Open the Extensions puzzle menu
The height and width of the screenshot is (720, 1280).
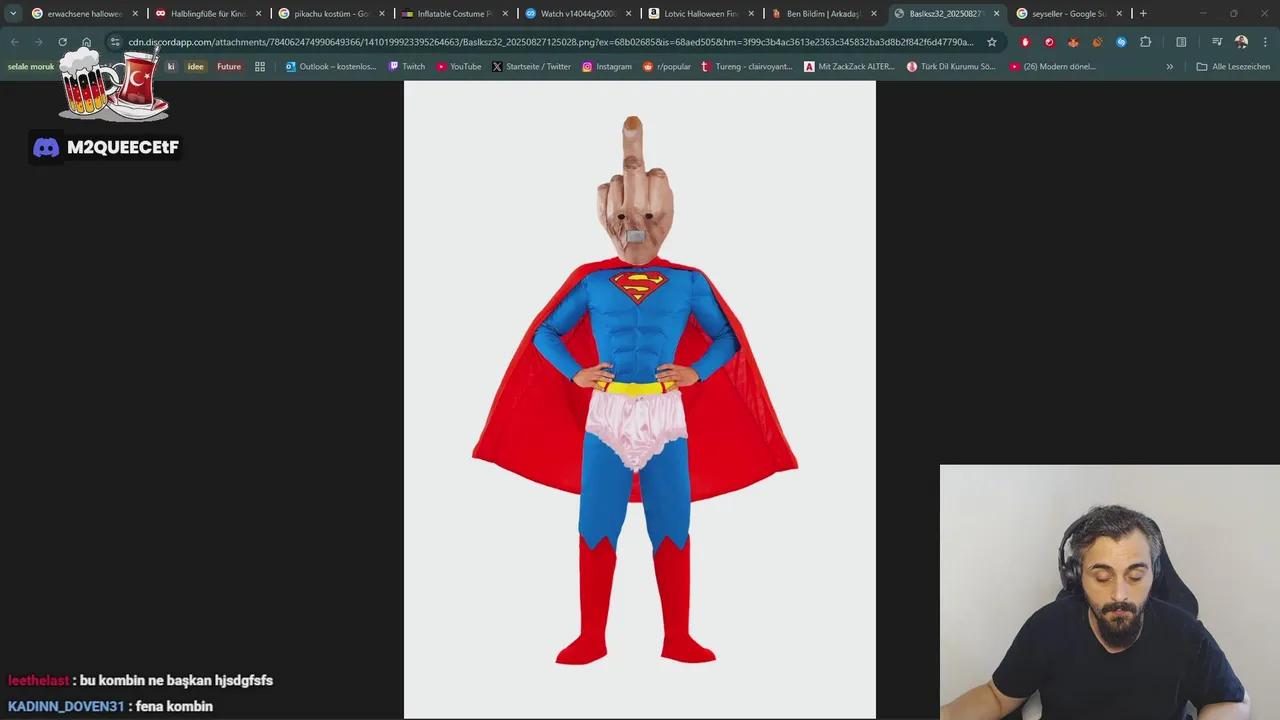click(x=1146, y=42)
